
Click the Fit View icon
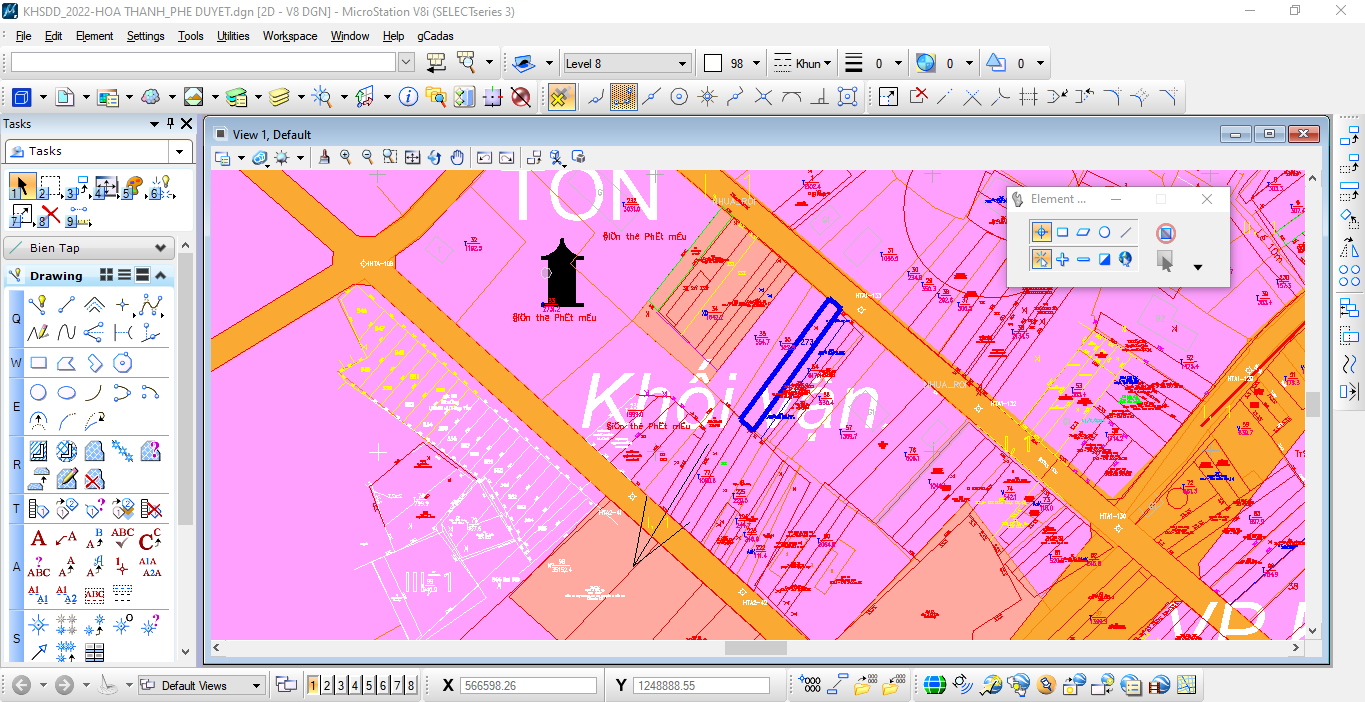pyautogui.click(x=412, y=157)
